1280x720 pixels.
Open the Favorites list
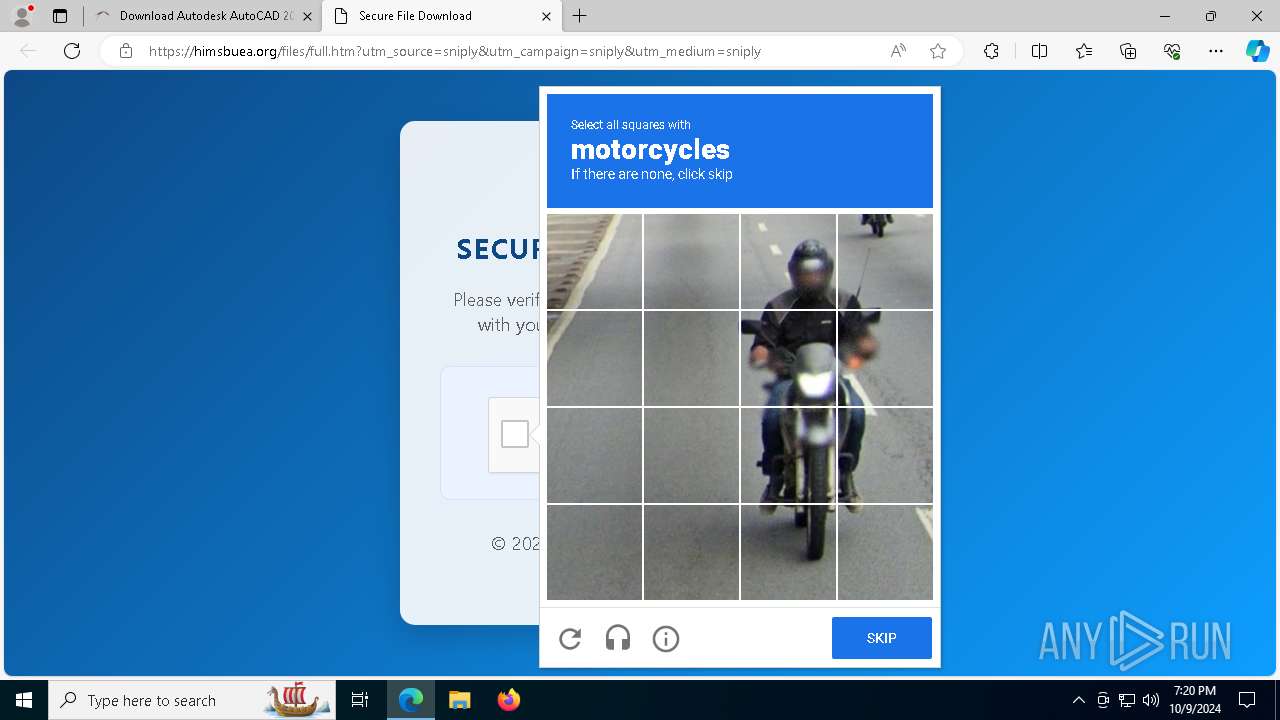(x=1084, y=51)
